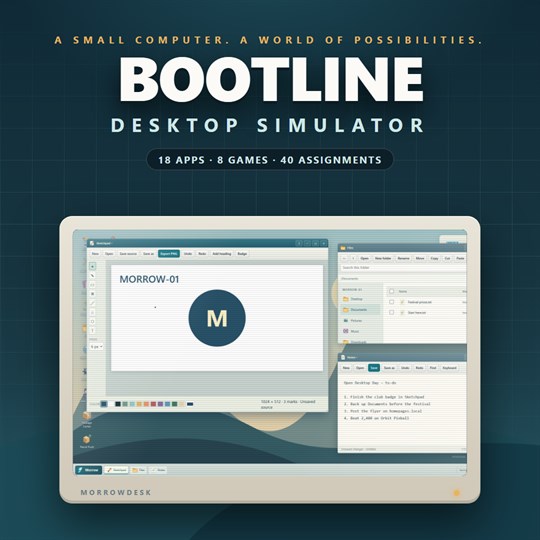Click the M badge circle on canvas
Viewport: 540px width, 540px height.
pos(217,318)
